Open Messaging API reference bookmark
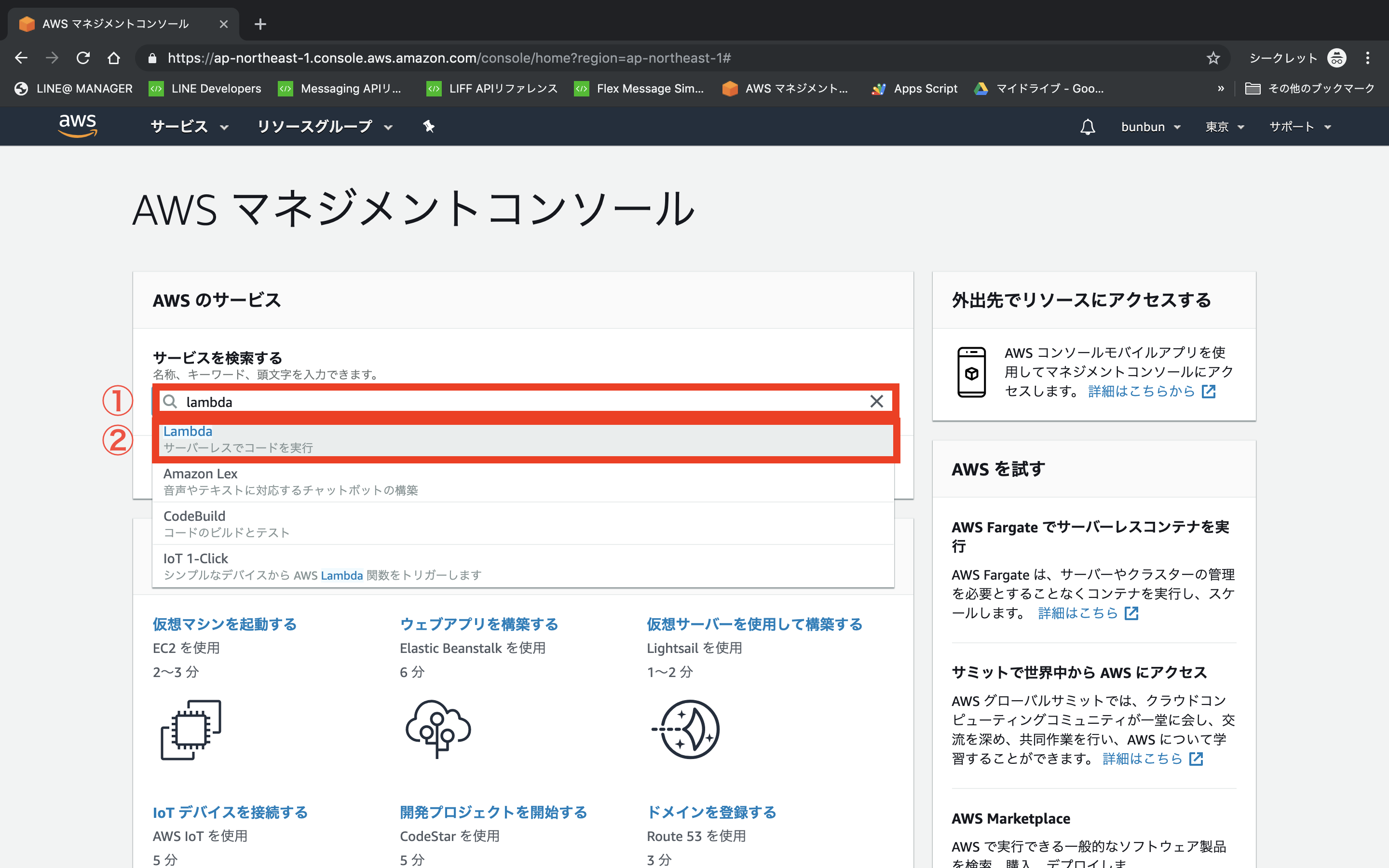The height and width of the screenshot is (868, 1389). point(340,88)
